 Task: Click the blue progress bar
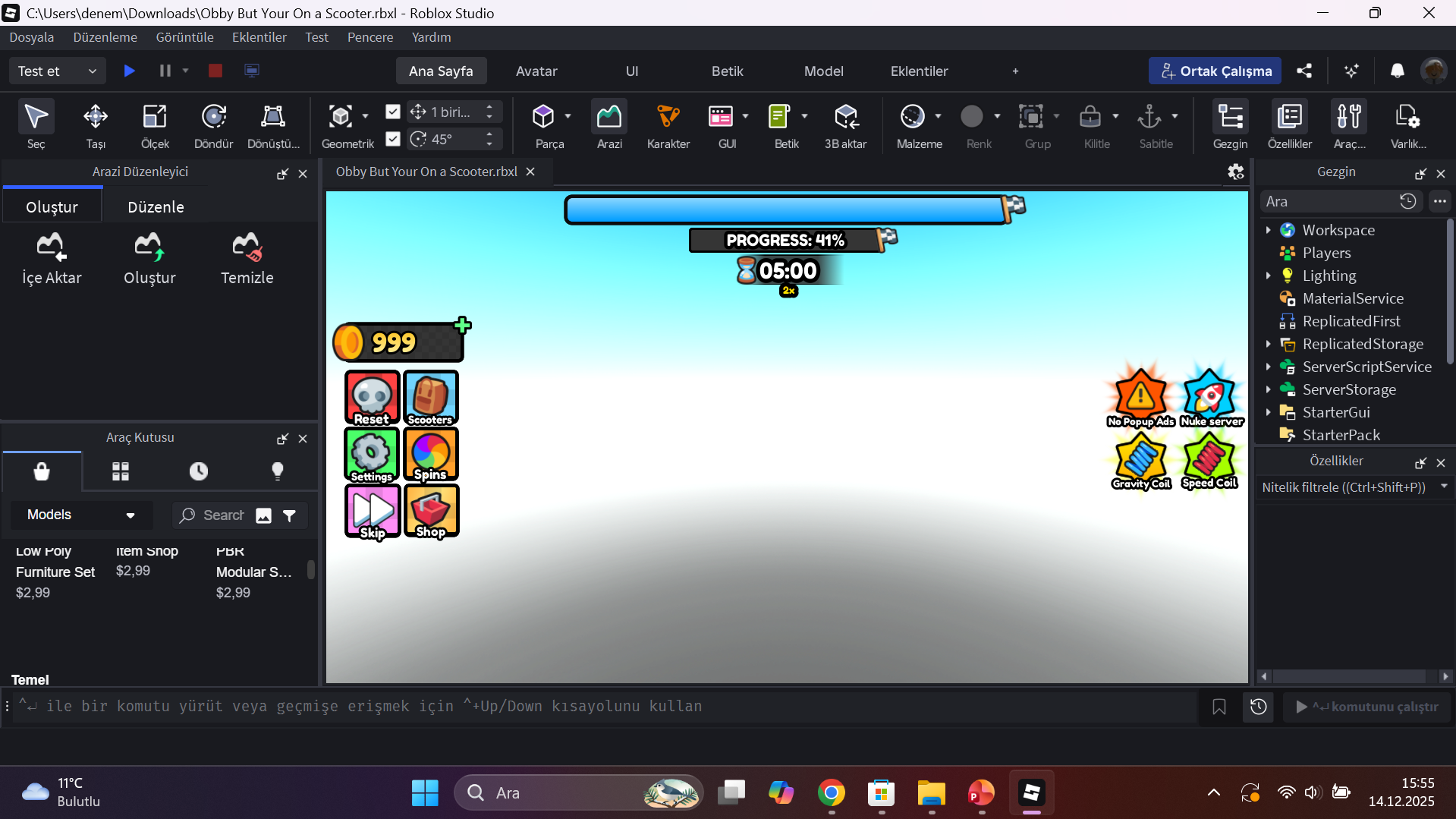point(785,209)
